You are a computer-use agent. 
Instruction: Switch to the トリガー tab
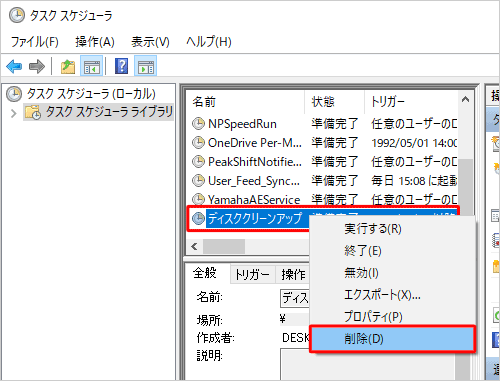(253, 275)
